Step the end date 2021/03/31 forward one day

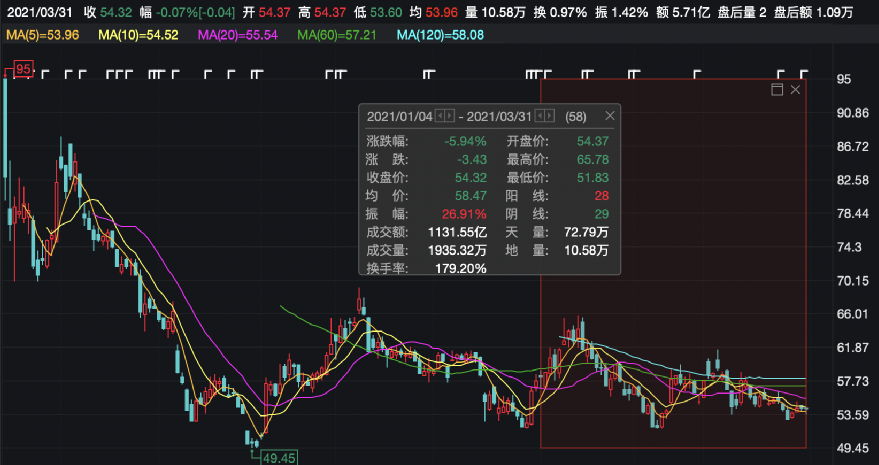[x=549, y=116]
